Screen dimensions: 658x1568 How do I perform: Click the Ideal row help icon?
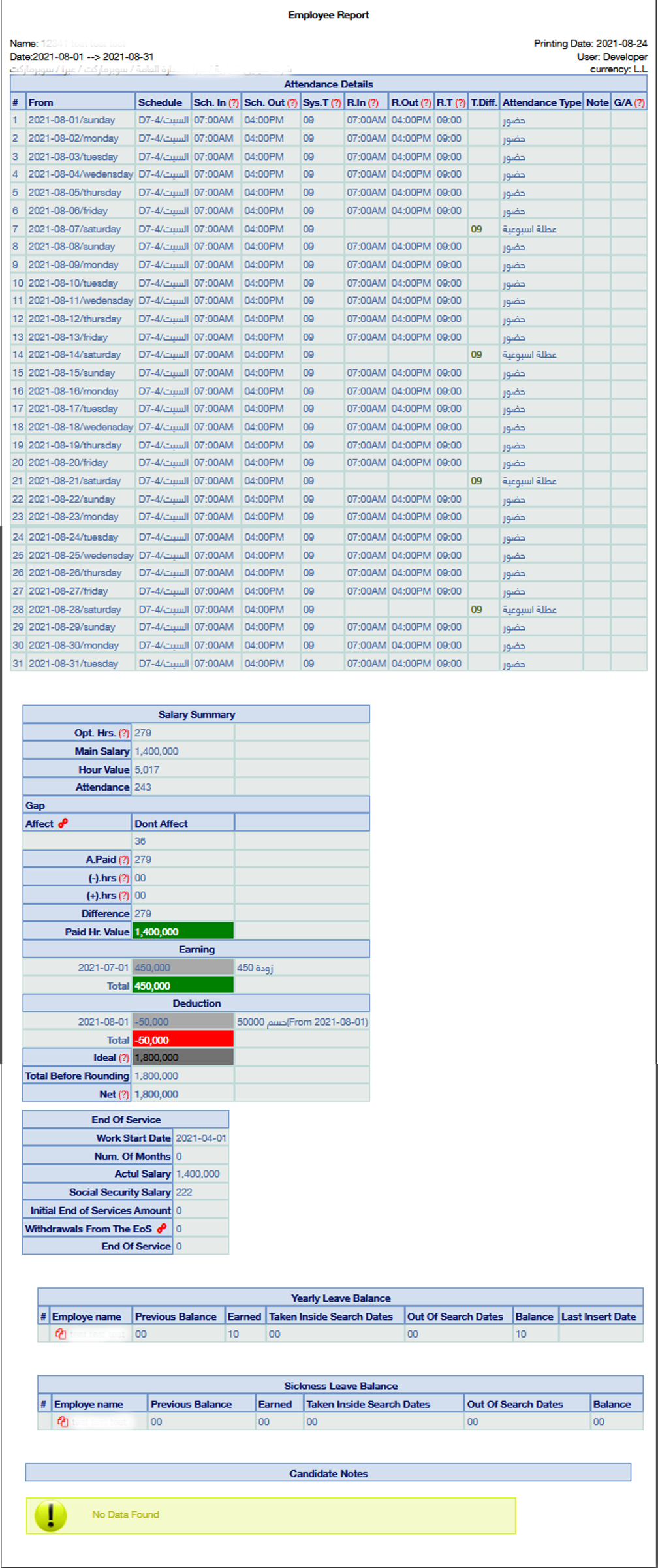pyautogui.click(x=124, y=1058)
